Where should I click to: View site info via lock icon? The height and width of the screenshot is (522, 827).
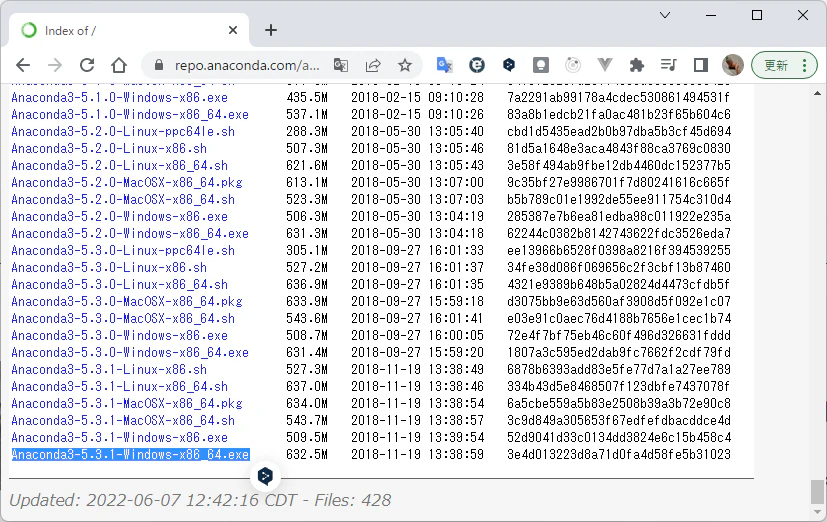coord(158,65)
